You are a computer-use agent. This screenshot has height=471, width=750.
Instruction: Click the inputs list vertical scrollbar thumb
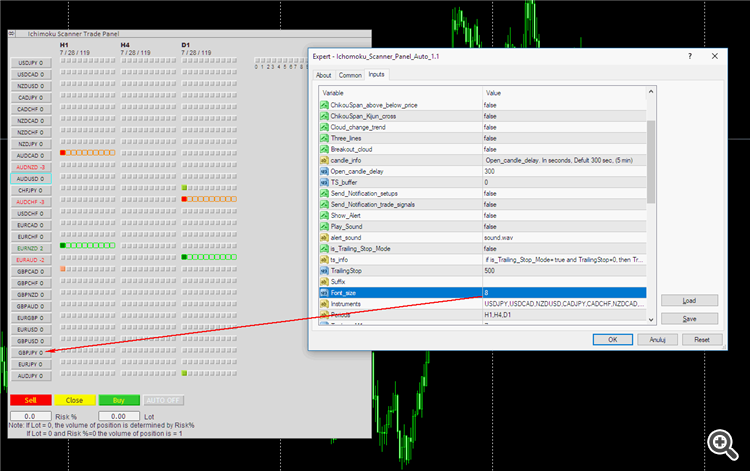(651, 162)
